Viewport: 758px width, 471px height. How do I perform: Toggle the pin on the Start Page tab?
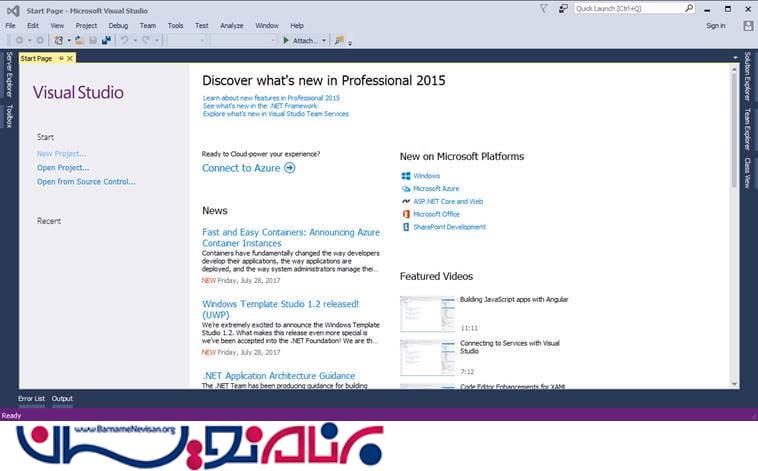61,58
